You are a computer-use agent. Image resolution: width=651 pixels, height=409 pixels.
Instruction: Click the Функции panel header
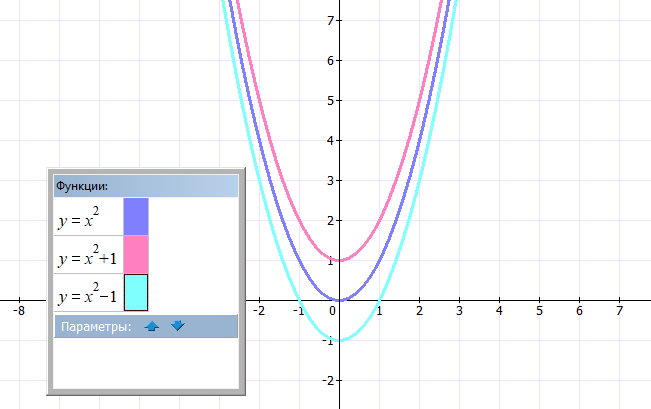(145, 186)
